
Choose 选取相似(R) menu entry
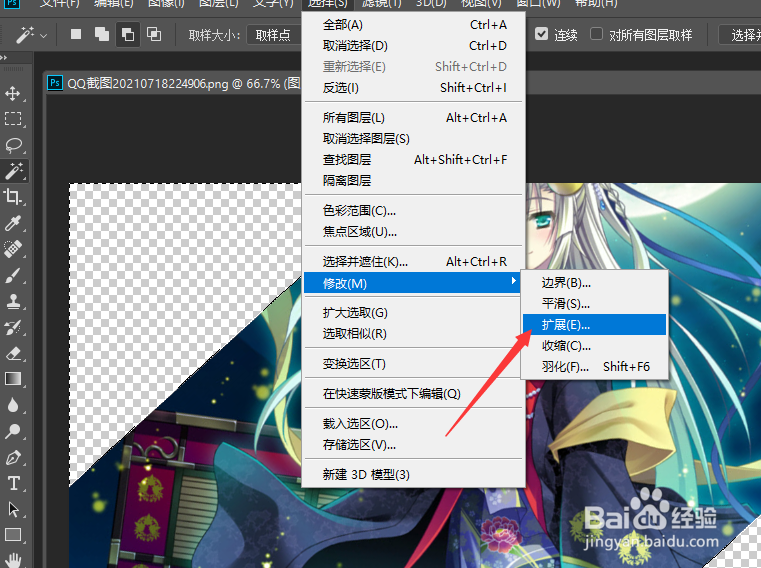414,334
